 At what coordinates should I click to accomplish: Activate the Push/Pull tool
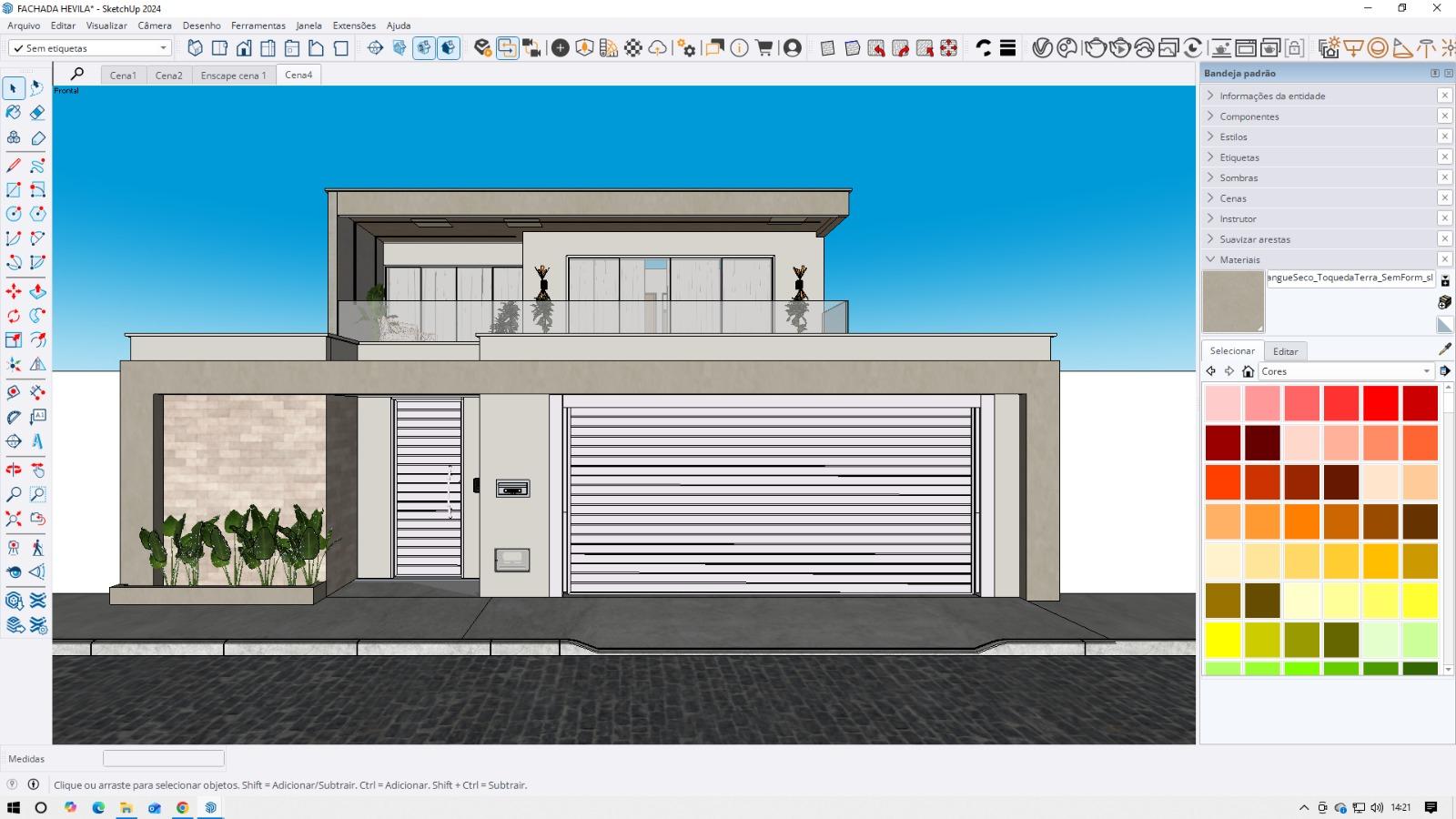(x=37, y=292)
